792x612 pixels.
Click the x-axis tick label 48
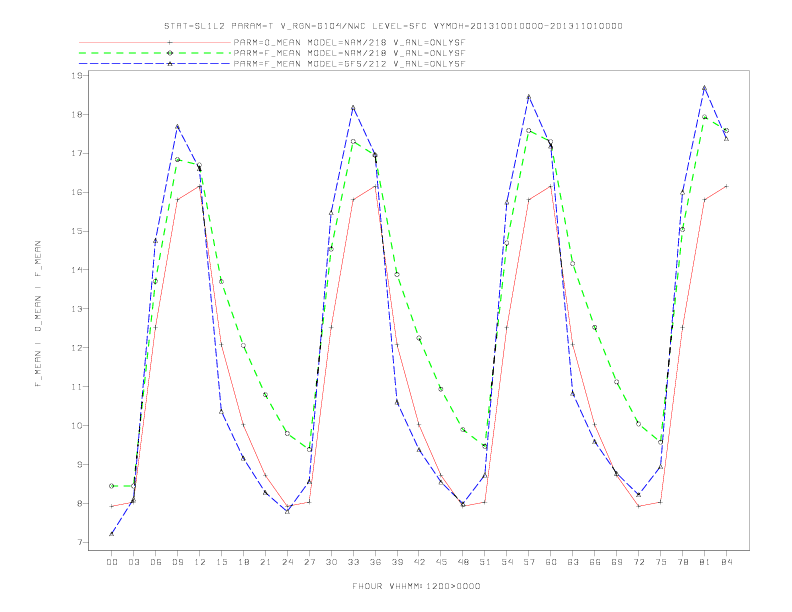tap(463, 562)
